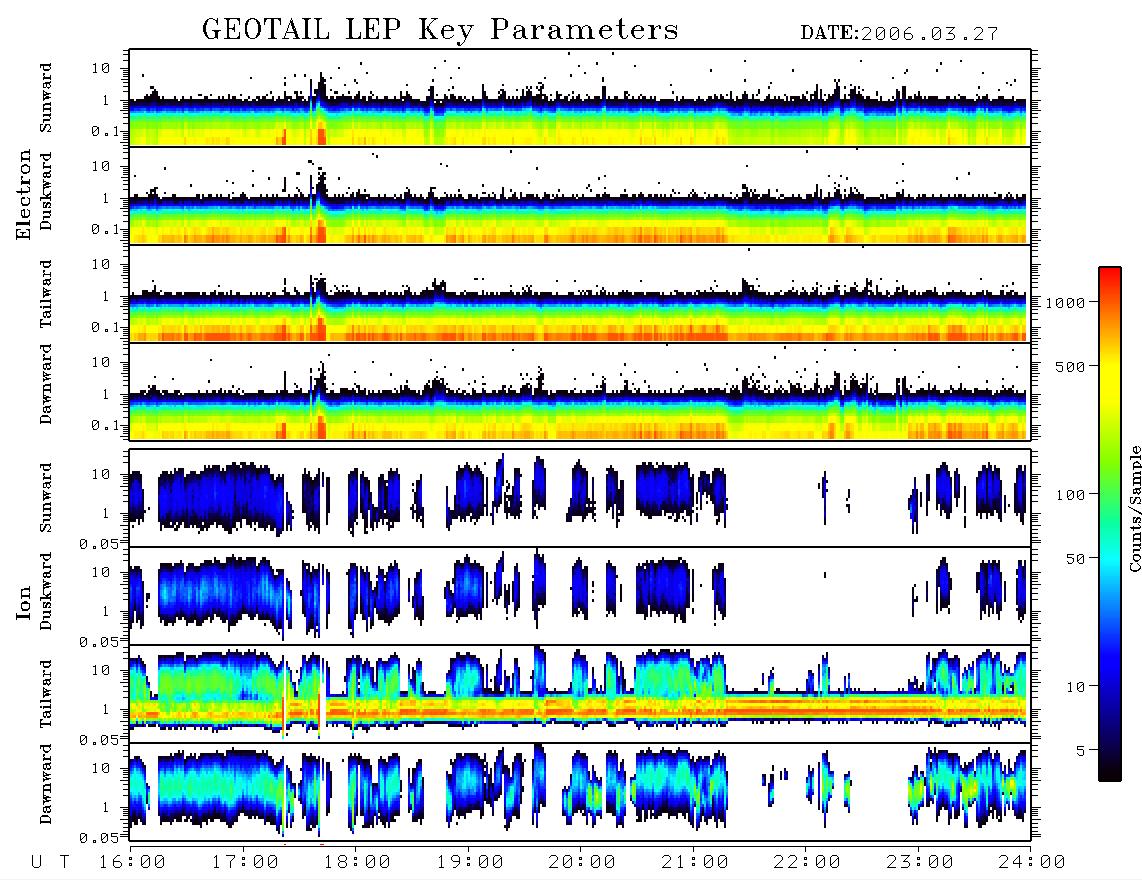Image resolution: width=1142 pixels, height=880 pixels.
Task: Click the 18:00 time tick label
Action: [357, 862]
